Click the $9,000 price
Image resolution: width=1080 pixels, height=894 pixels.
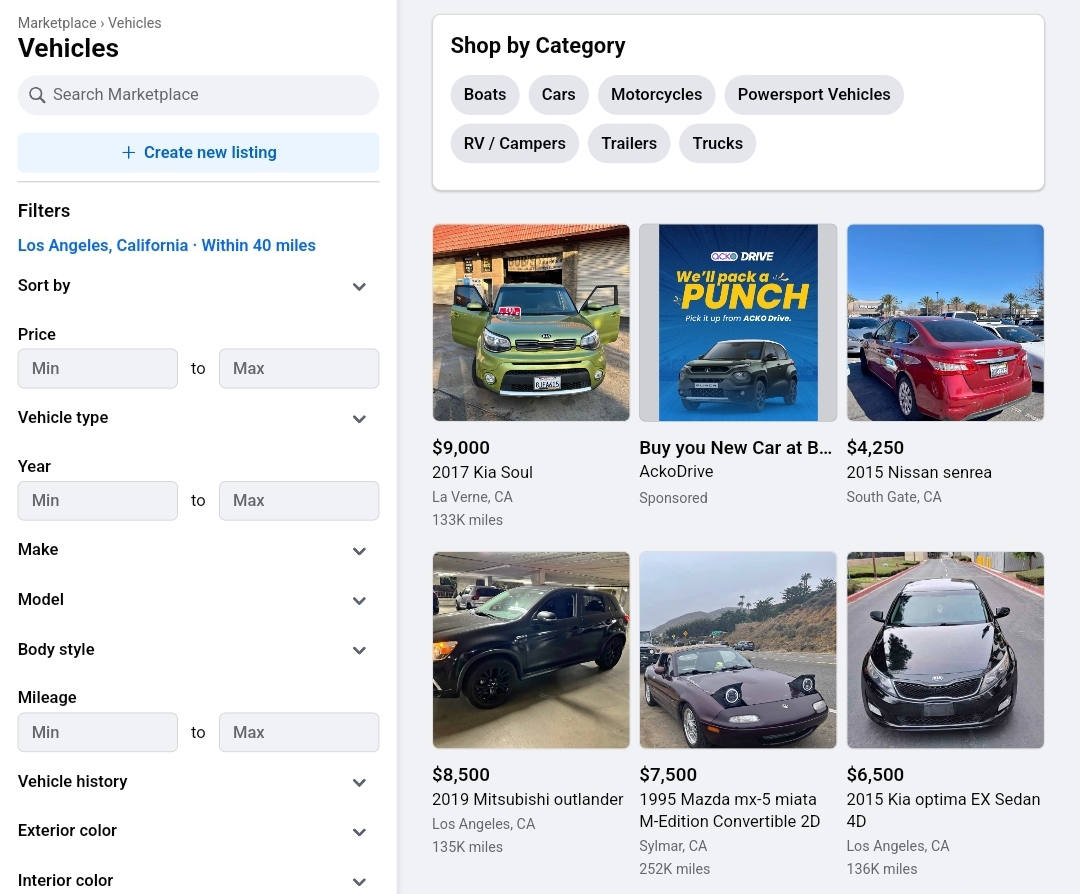tap(461, 448)
